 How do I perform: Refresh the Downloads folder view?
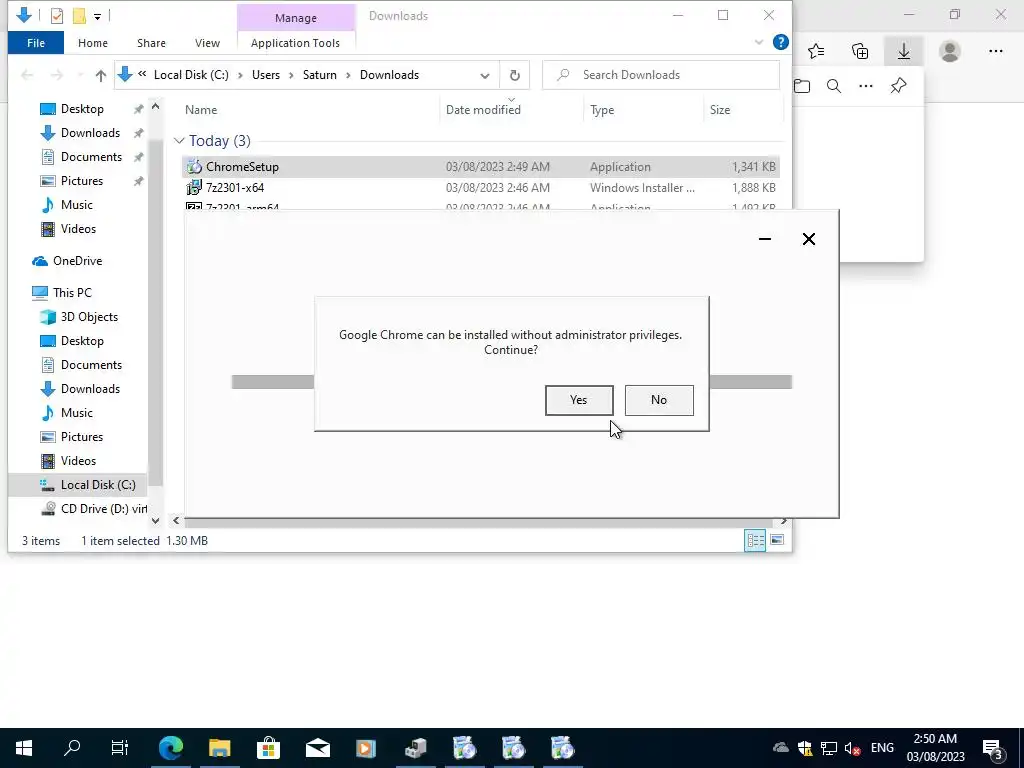515,75
